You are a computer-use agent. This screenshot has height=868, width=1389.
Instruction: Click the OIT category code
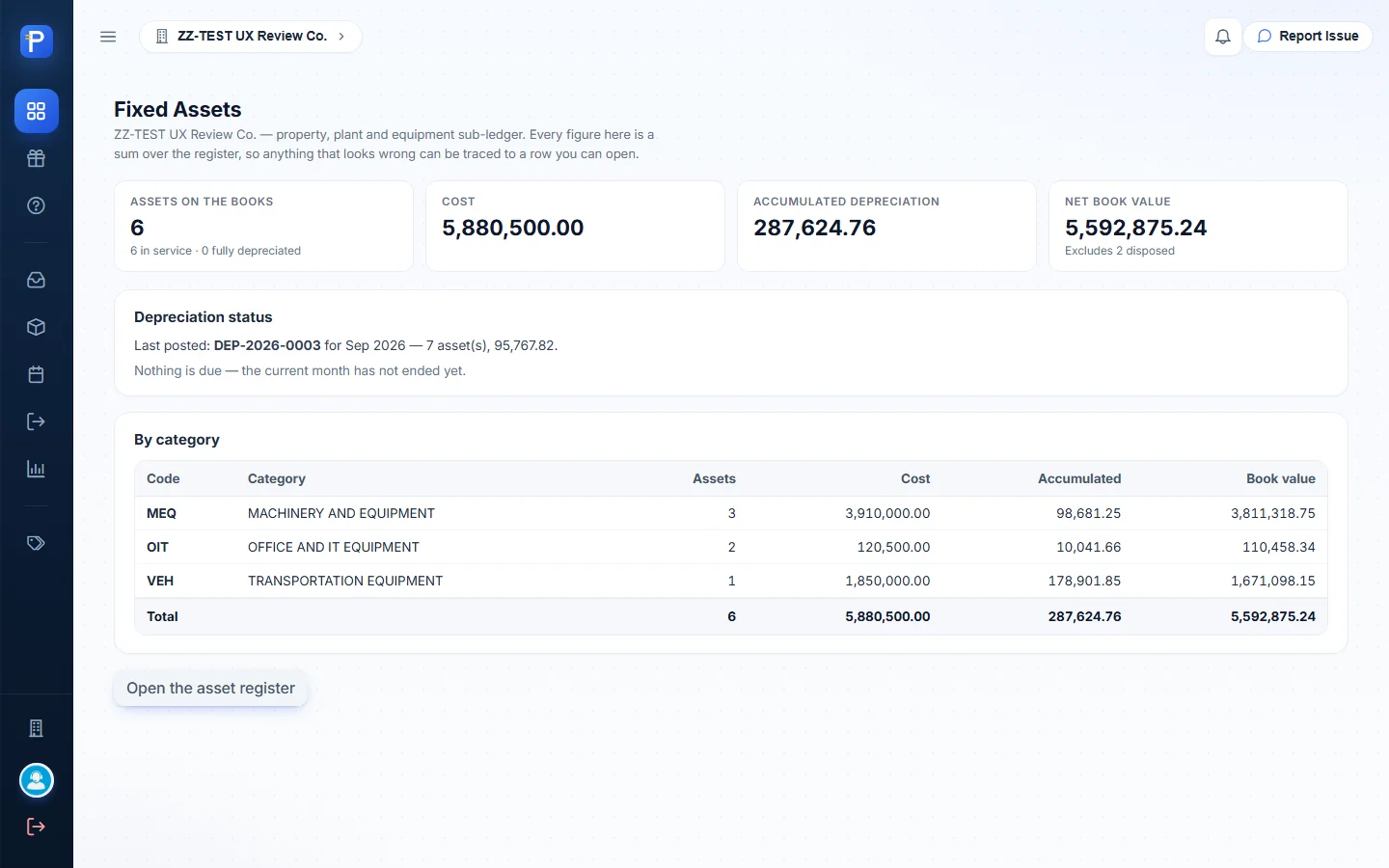coord(157,547)
